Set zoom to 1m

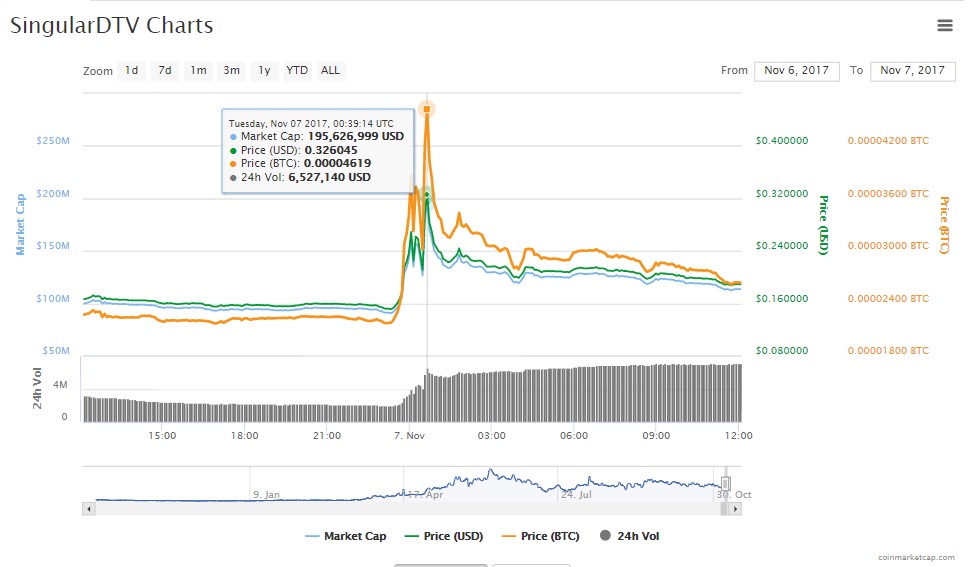coord(199,71)
